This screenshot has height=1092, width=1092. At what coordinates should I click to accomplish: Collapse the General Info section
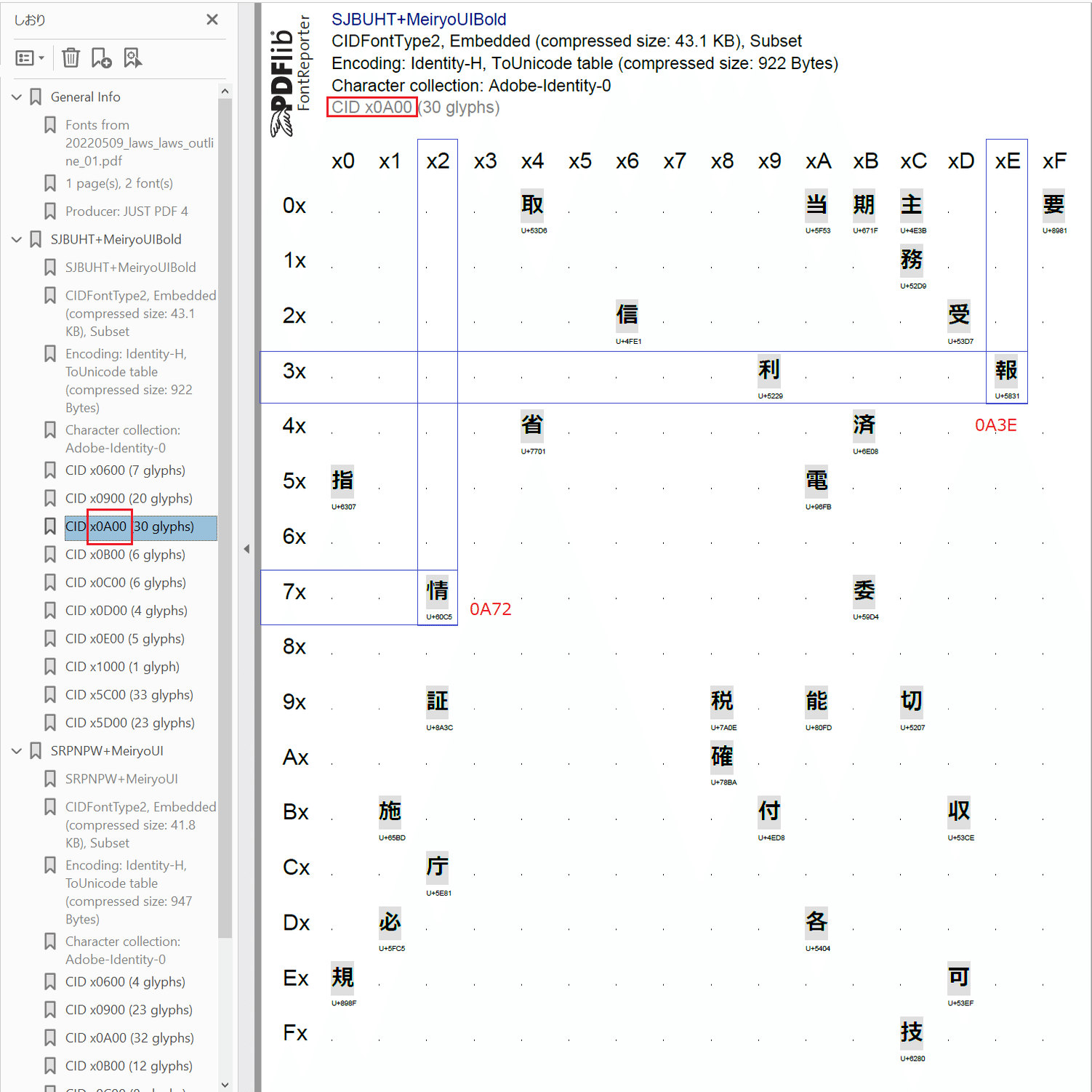click(16, 96)
